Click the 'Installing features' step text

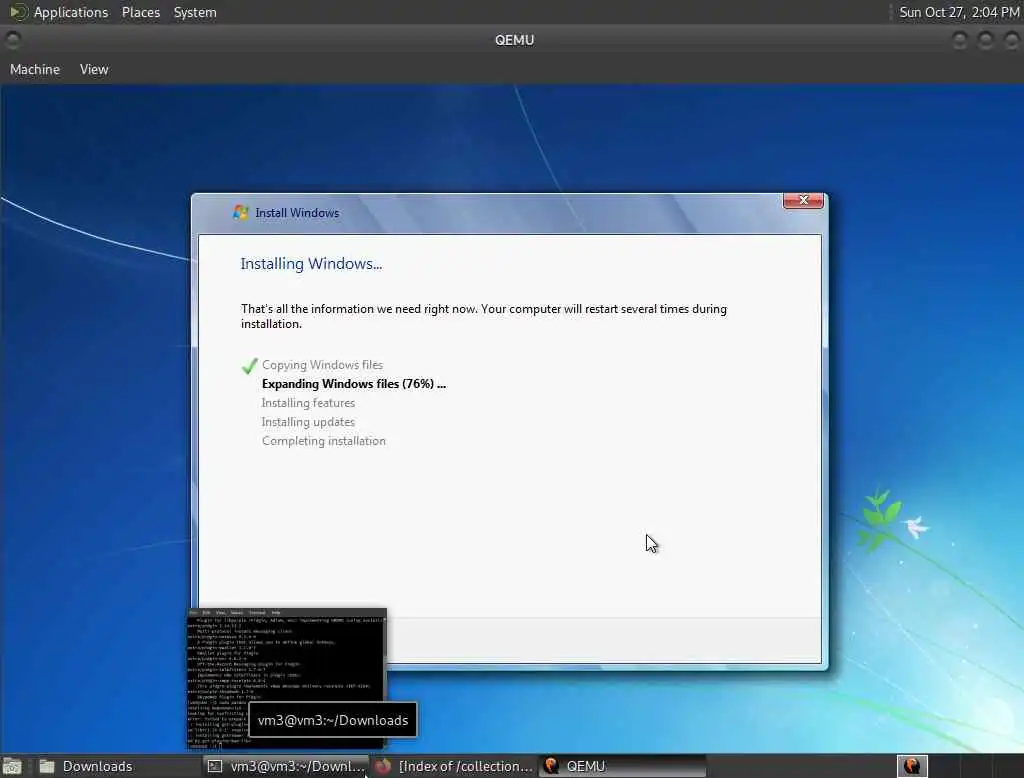308,403
